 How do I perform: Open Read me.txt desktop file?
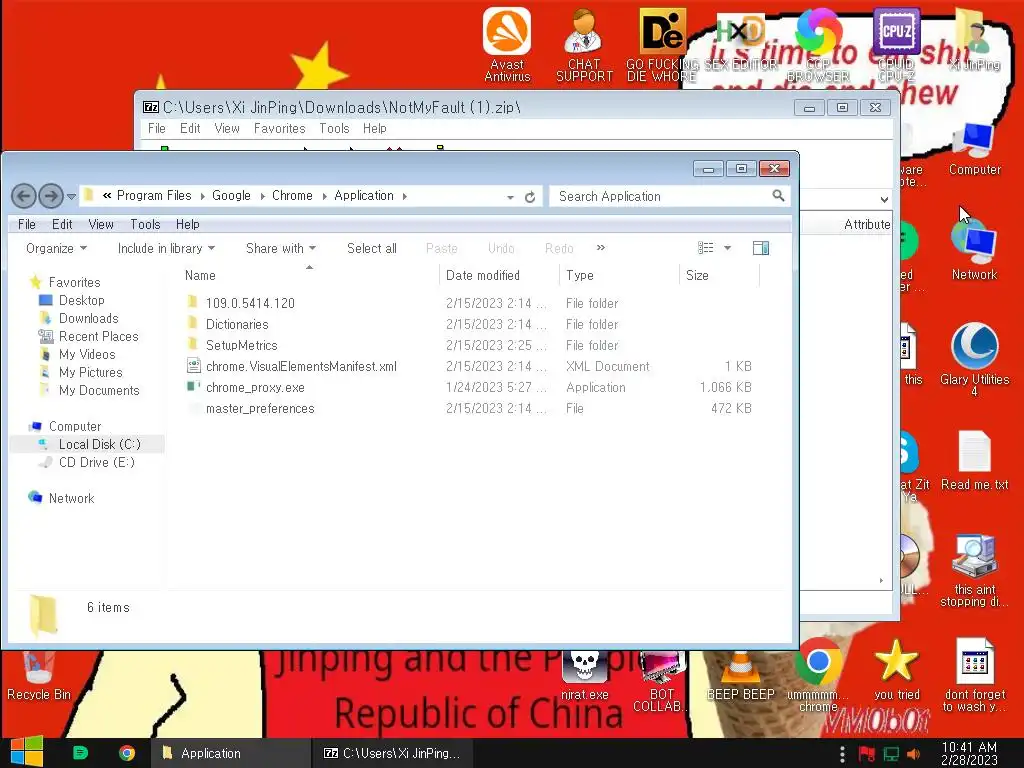[x=974, y=460]
